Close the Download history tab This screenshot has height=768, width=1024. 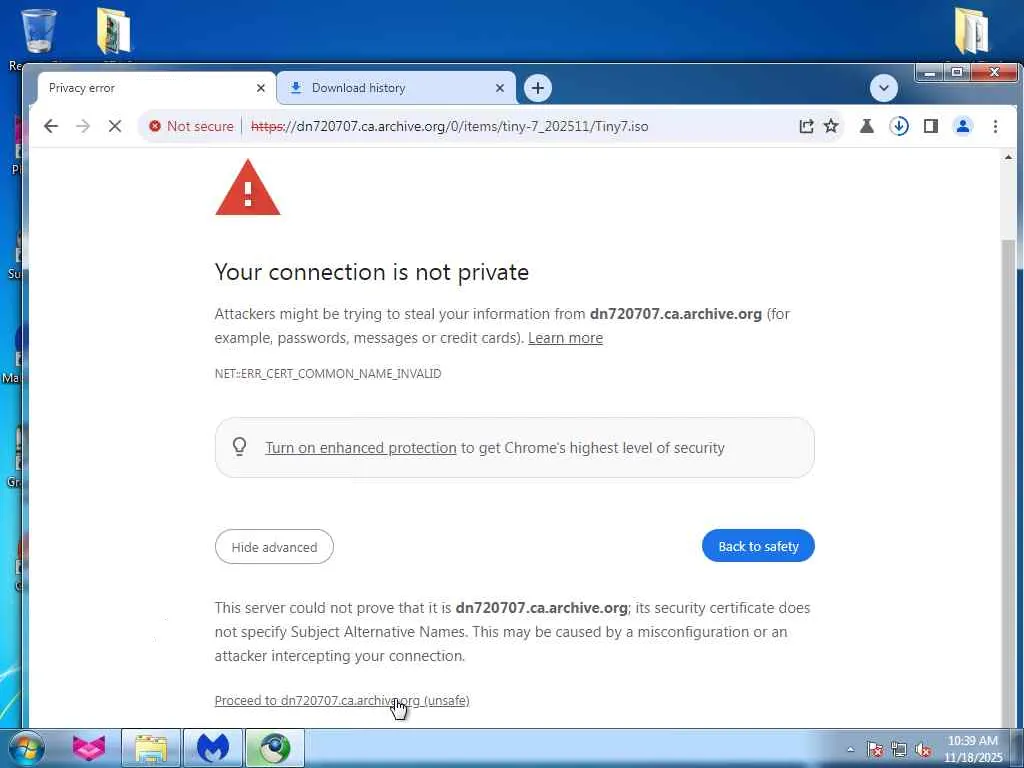pyautogui.click(x=500, y=88)
